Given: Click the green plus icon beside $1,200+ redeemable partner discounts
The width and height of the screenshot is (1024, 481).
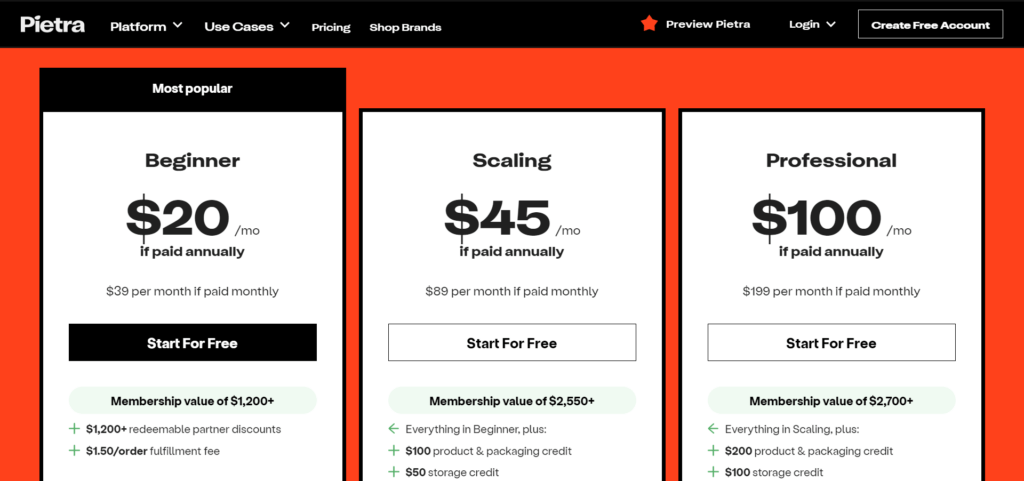Looking at the screenshot, I should pyautogui.click(x=74, y=429).
